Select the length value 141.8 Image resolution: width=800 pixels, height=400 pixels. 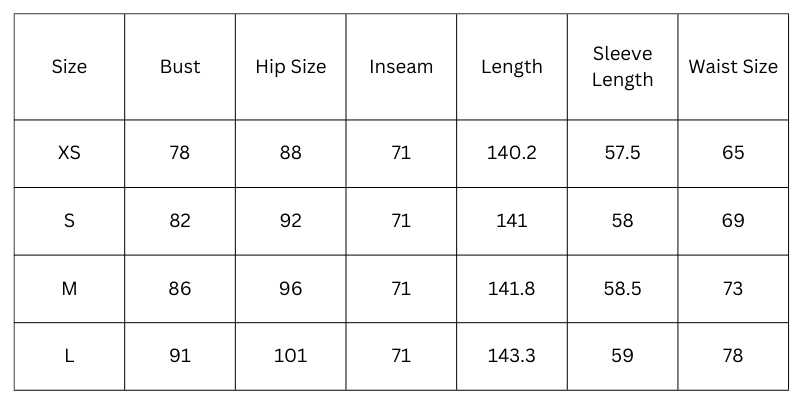point(511,289)
